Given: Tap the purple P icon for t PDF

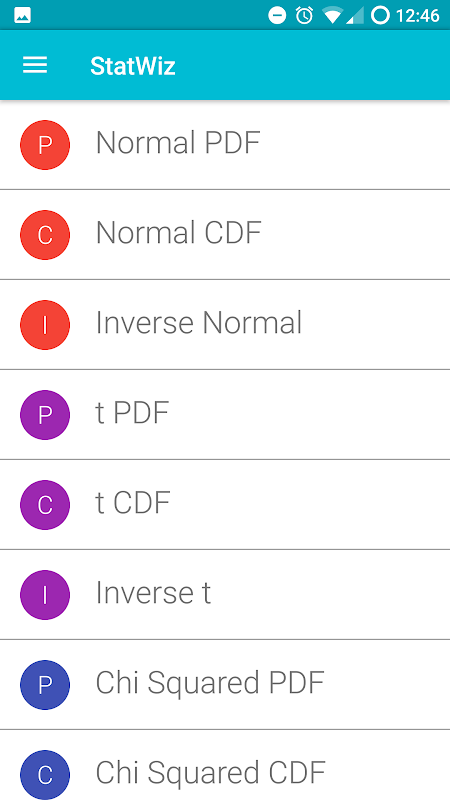Looking at the screenshot, I should [x=45, y=415].
